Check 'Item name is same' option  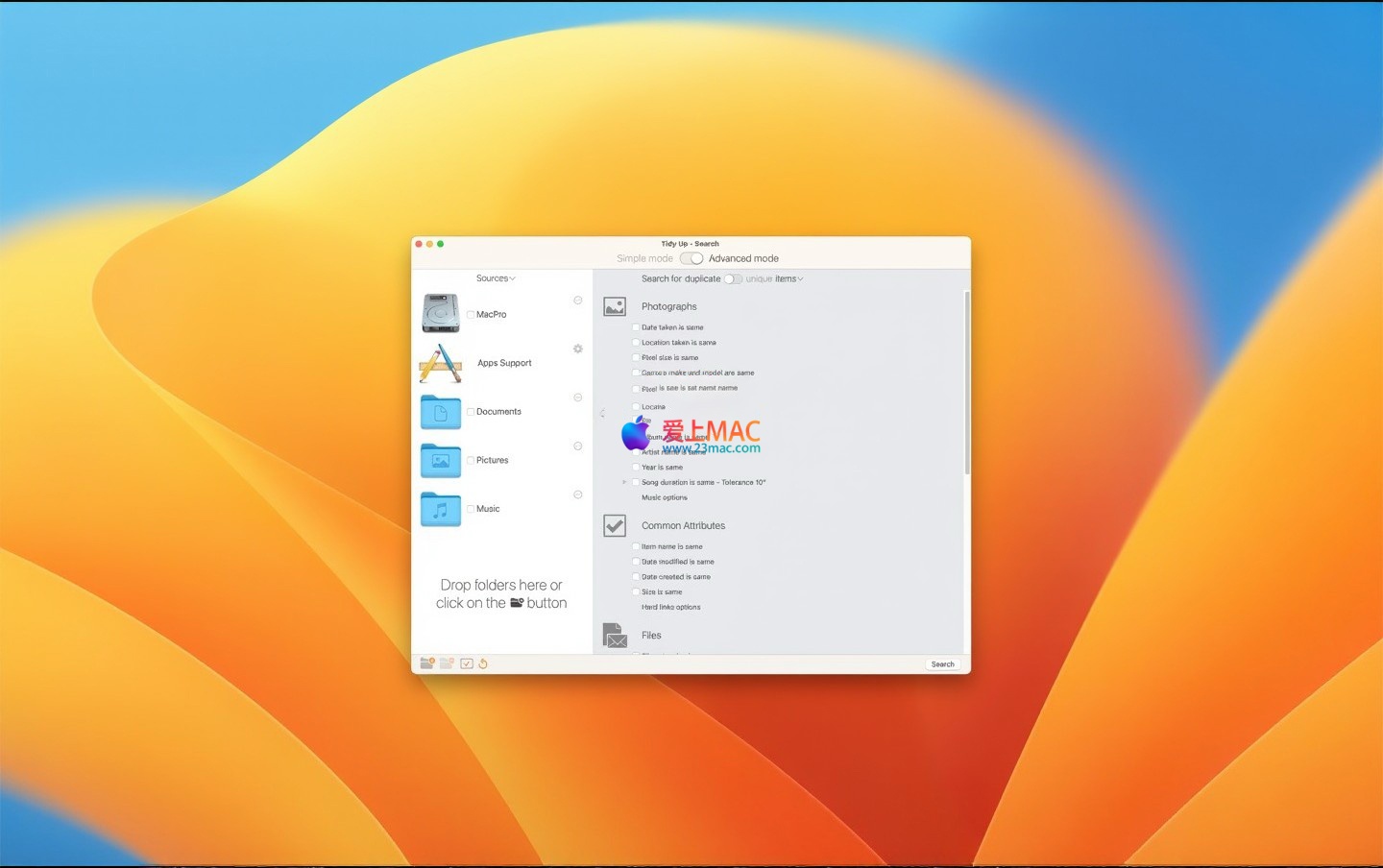636,546
